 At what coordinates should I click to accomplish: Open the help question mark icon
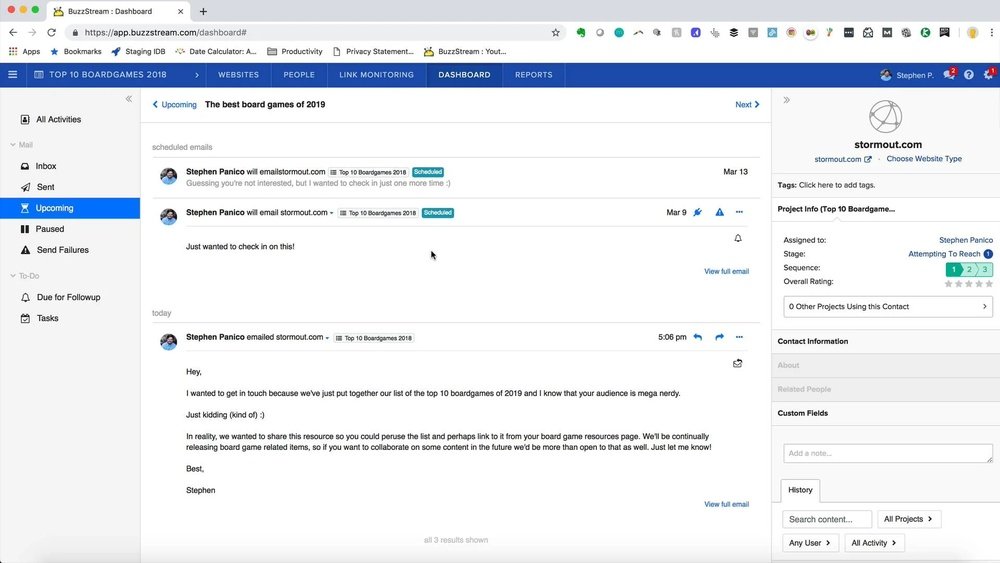coord(969,75)
